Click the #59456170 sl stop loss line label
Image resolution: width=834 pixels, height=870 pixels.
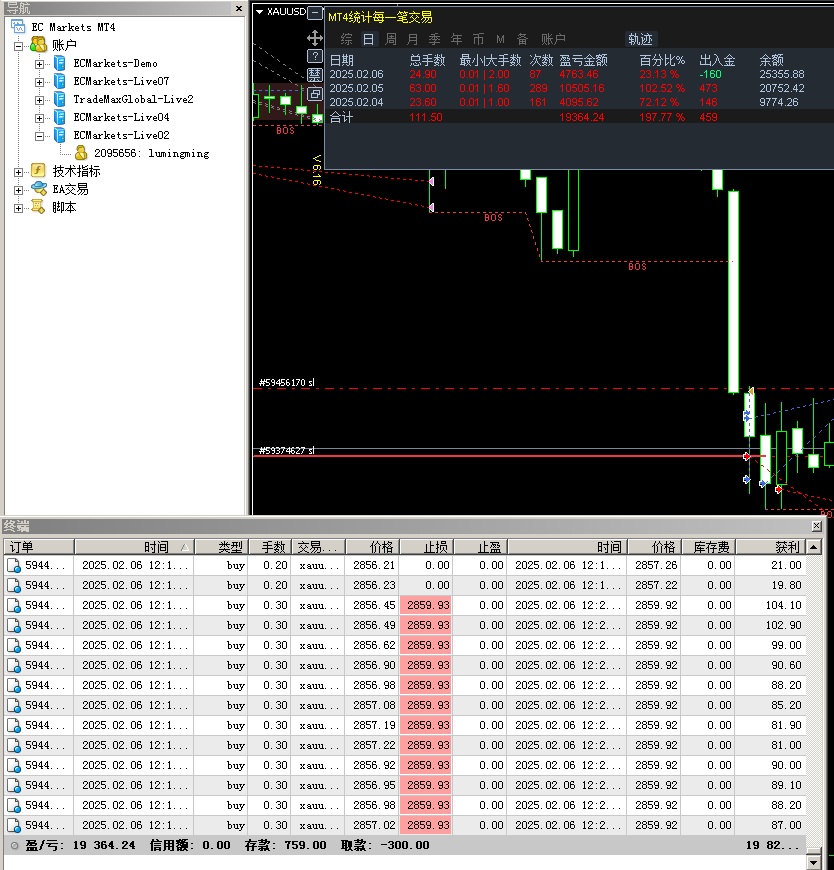coord(286,382)
